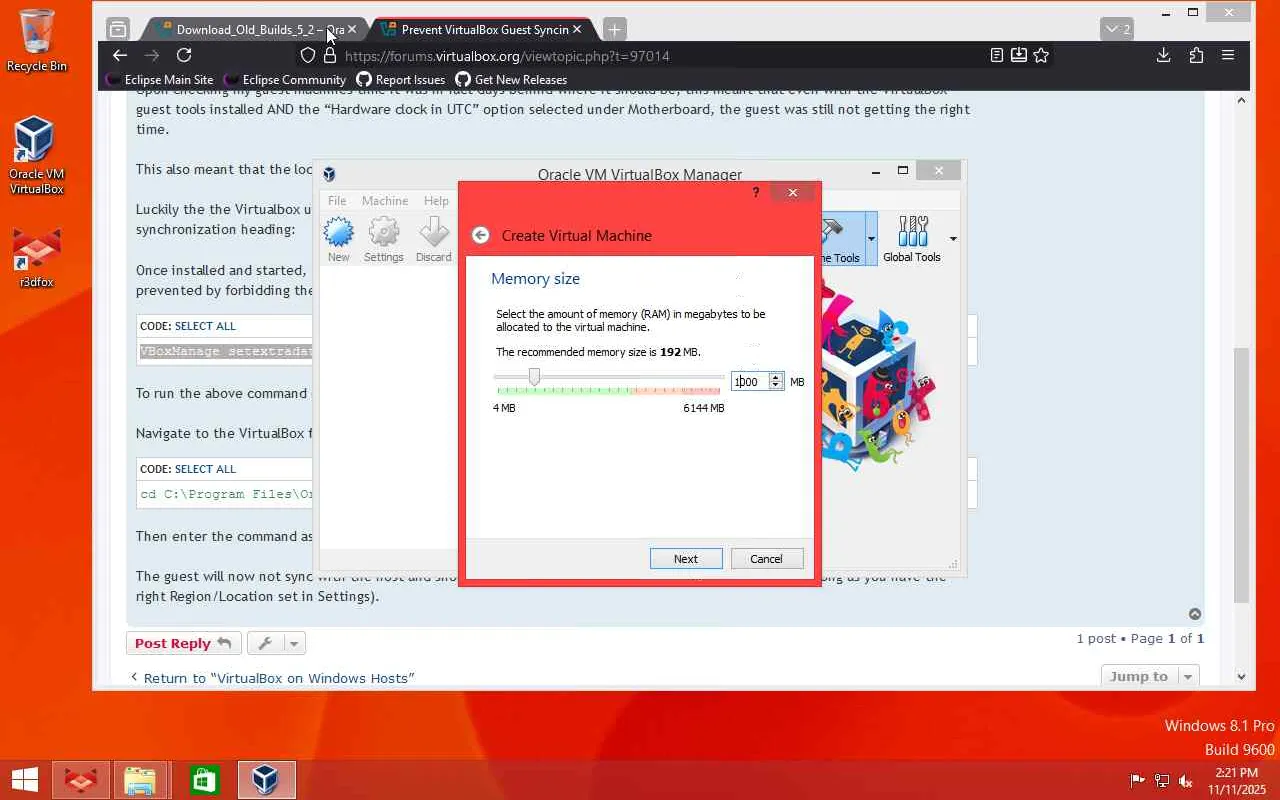Viewport: 1280px width, 800px height.
Task: Click the Post Reply button
Action: [x=183, y=643]
